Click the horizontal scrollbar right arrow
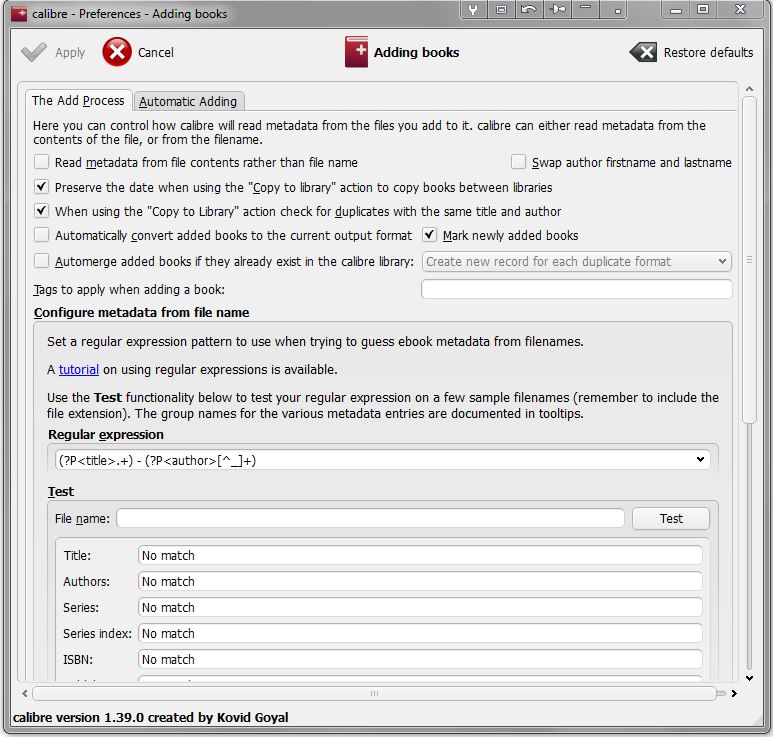This screenshot has width=773, height=737. coord(734,693)
